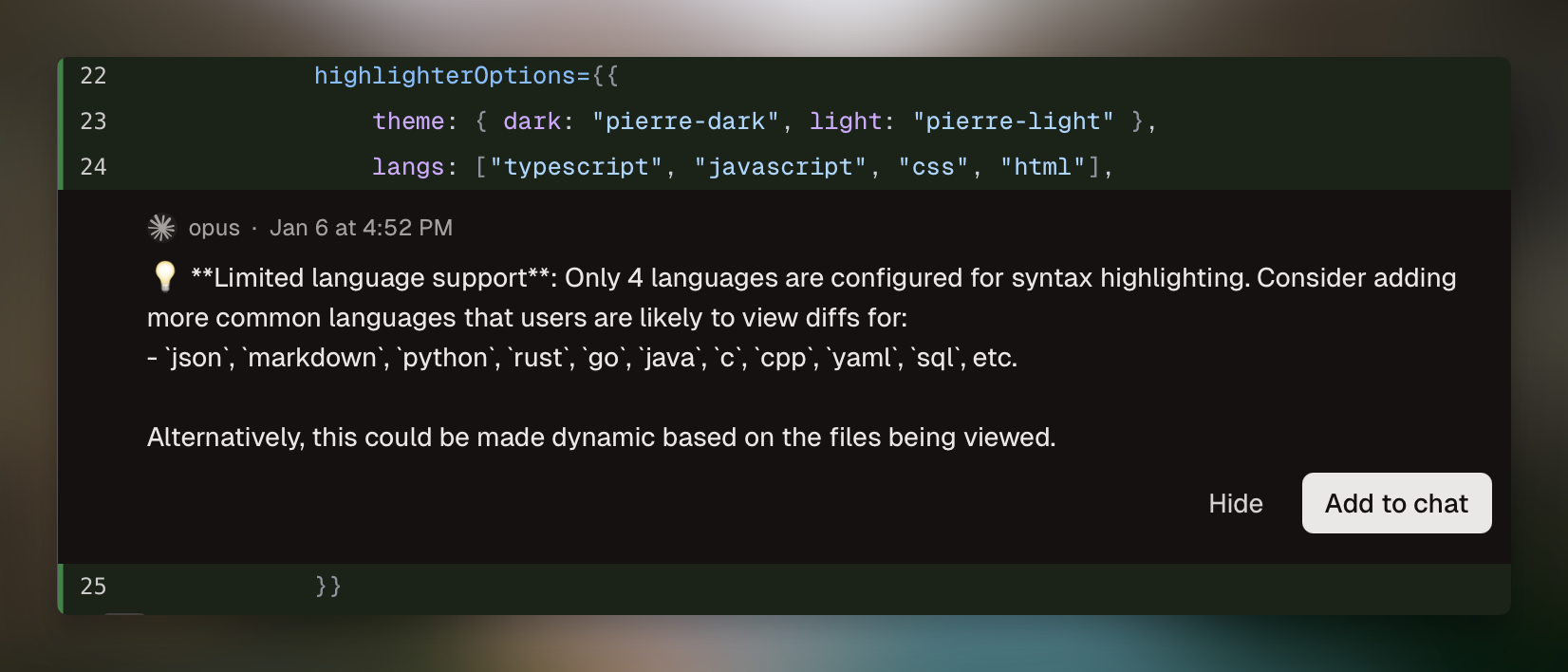Click the "langs" key on line 24
The height and width of the screenshot is (672, 1568).
click(408, 167)
